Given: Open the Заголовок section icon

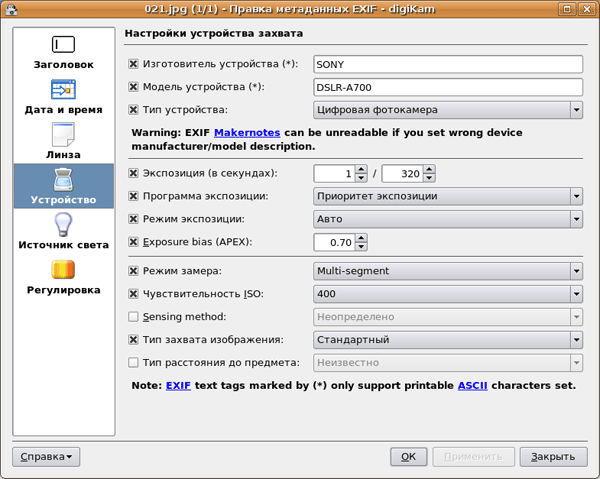Looking at the screenshot, I should (x=63, y=44).
